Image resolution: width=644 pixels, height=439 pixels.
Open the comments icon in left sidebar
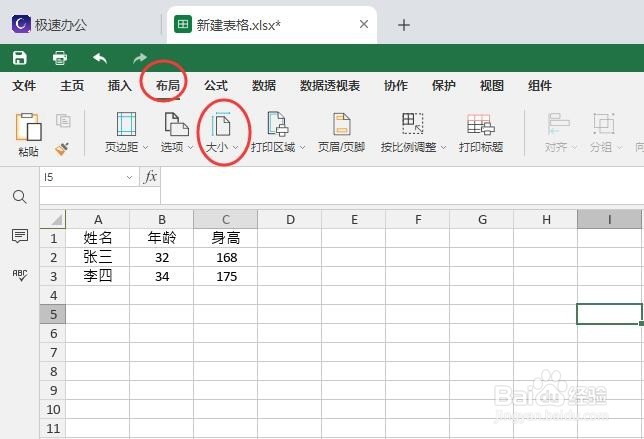click(x=20, y=236)
